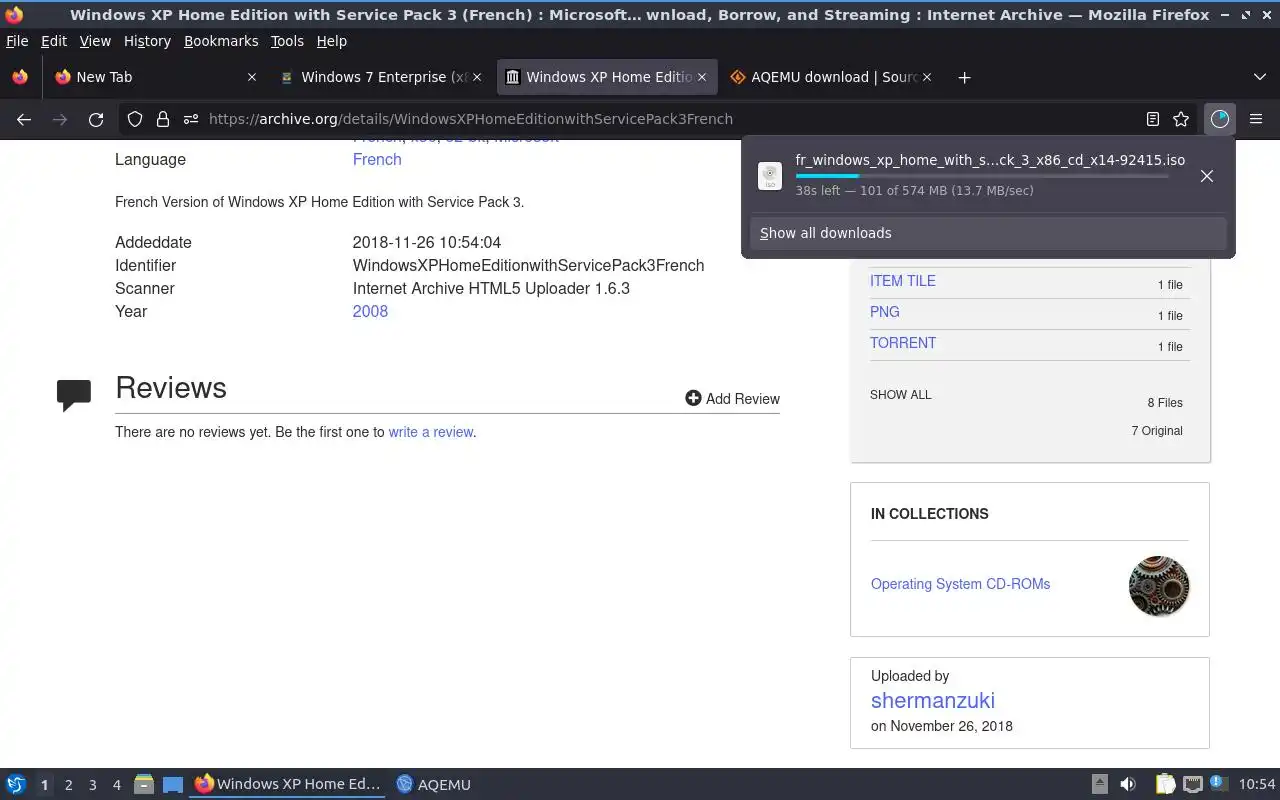The width and height of the screenshot is (1280, 800).
Task: Open the Lubuntu start menu icon
Action: pyautogui.click(x=16, y=785)
